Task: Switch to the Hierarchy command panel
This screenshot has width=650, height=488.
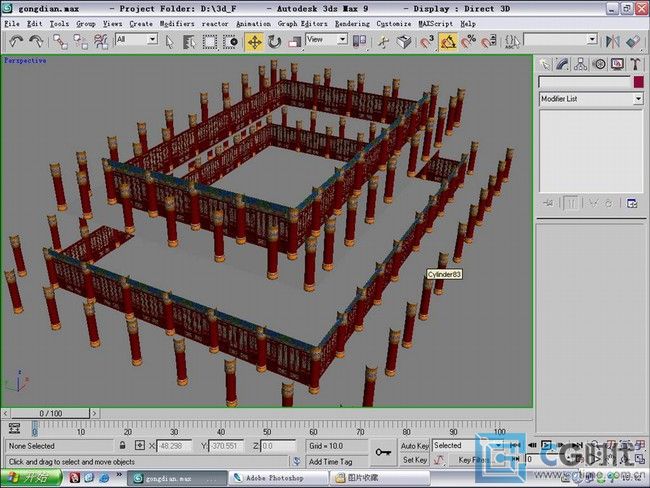Action: [580, 64]
